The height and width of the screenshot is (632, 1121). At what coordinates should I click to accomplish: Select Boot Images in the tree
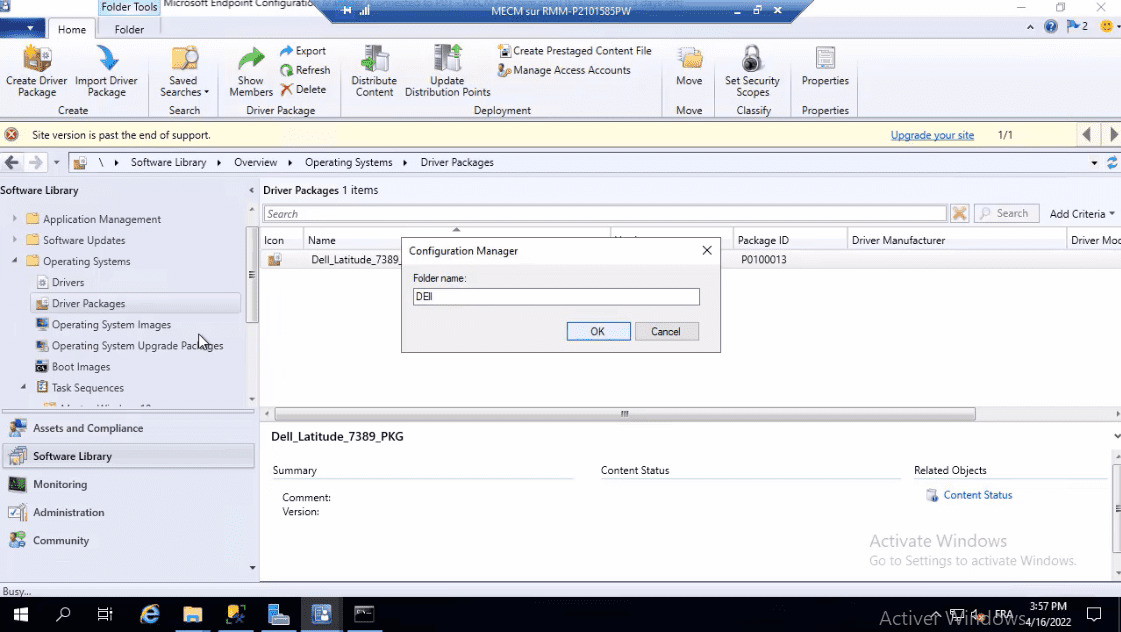click(x=80, y=367)
